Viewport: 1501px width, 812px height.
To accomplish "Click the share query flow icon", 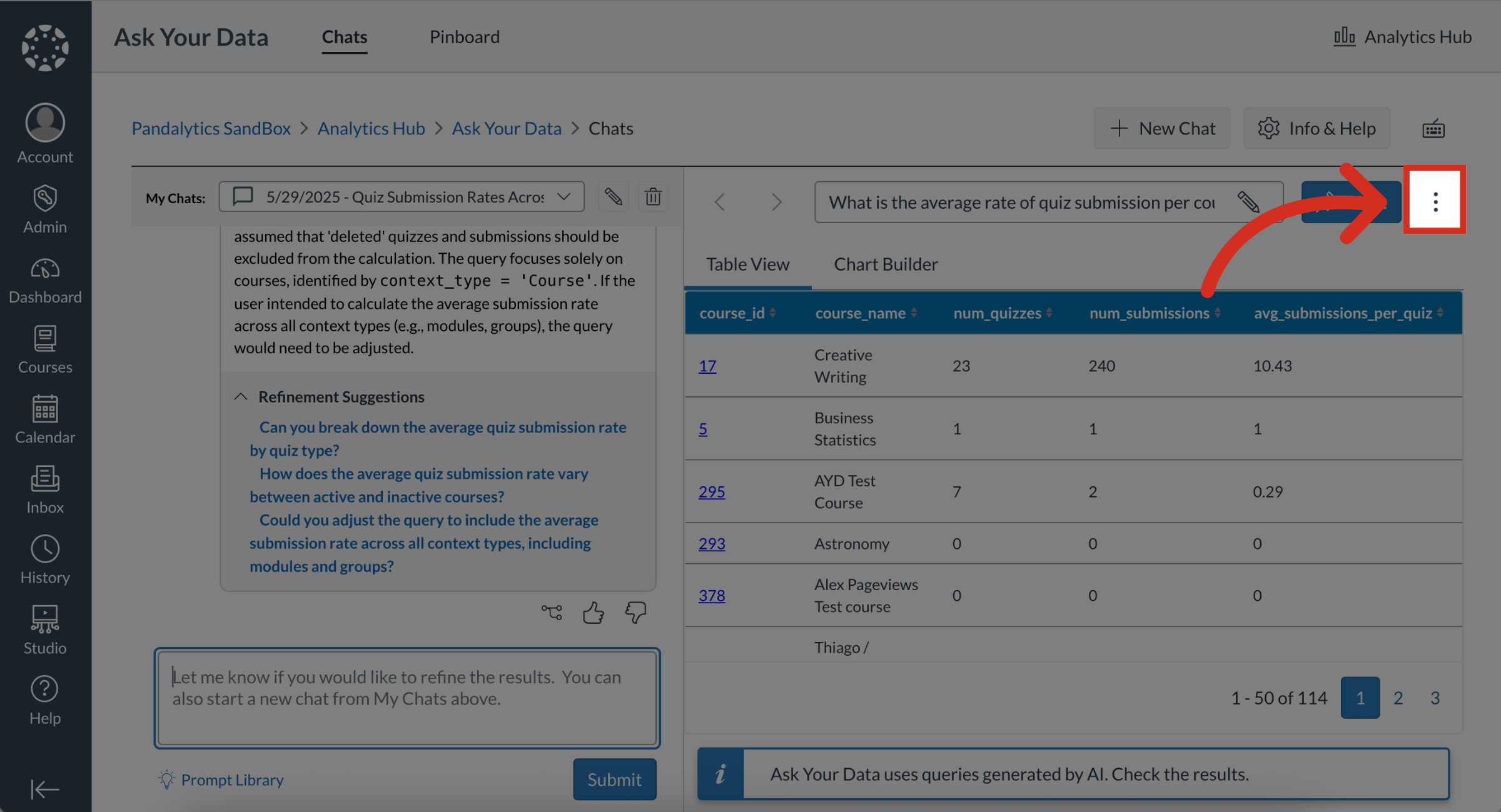I will pos(552,613).
